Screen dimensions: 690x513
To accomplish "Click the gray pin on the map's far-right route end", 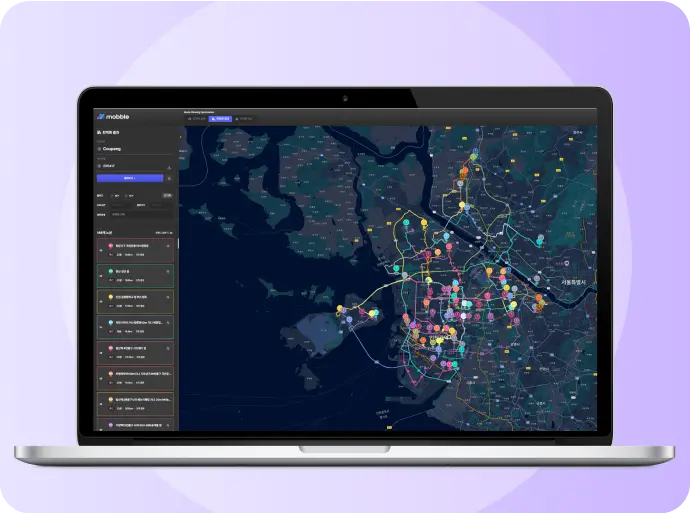I will [x=541, y=238].
